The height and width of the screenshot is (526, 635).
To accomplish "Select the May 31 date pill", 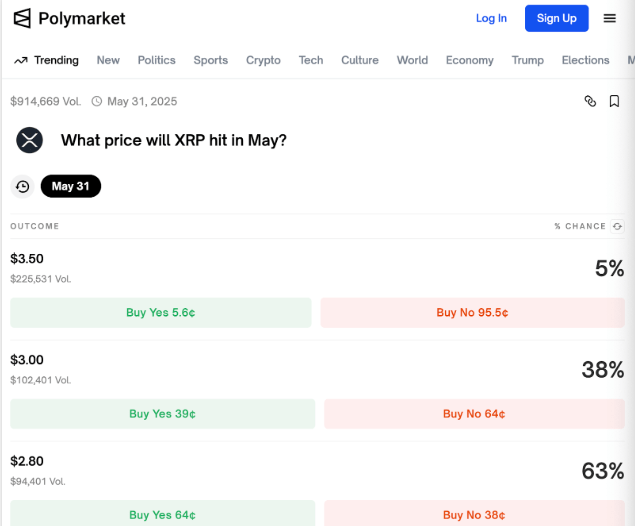I will pos(71,186).
